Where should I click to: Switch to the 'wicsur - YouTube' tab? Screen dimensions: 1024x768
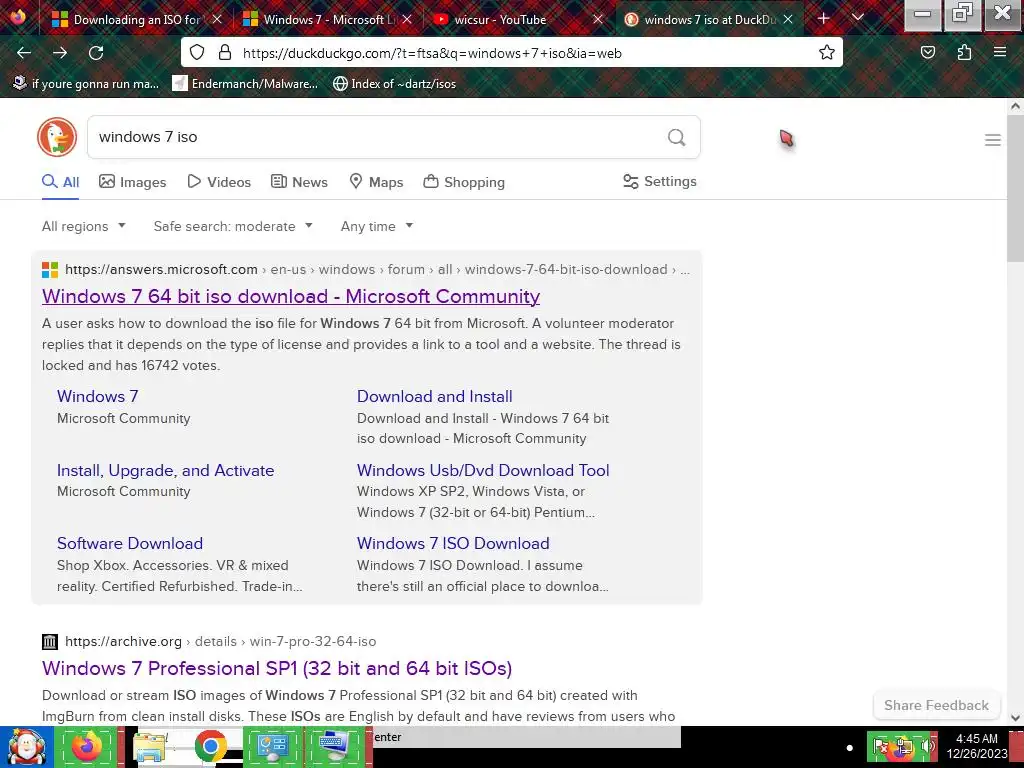[x=501, y=20]
